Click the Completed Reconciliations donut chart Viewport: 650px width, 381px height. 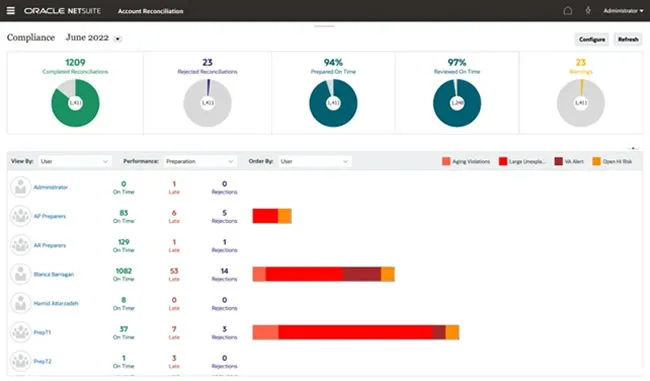tap(75, 103)
